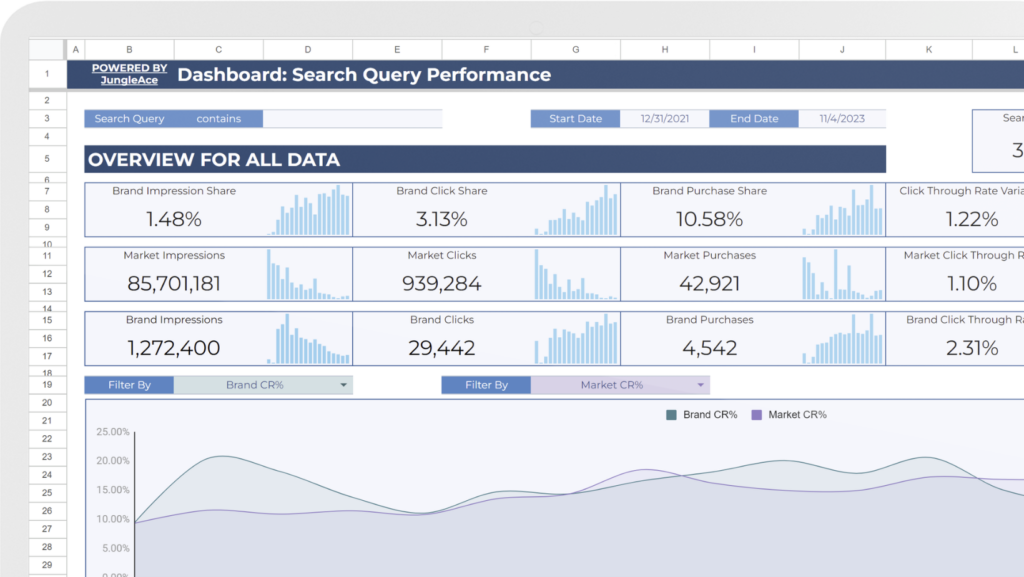Select the End Date value 11/4/2023
The height and width of the screenshot is (577, 1024).
(842, 119)
